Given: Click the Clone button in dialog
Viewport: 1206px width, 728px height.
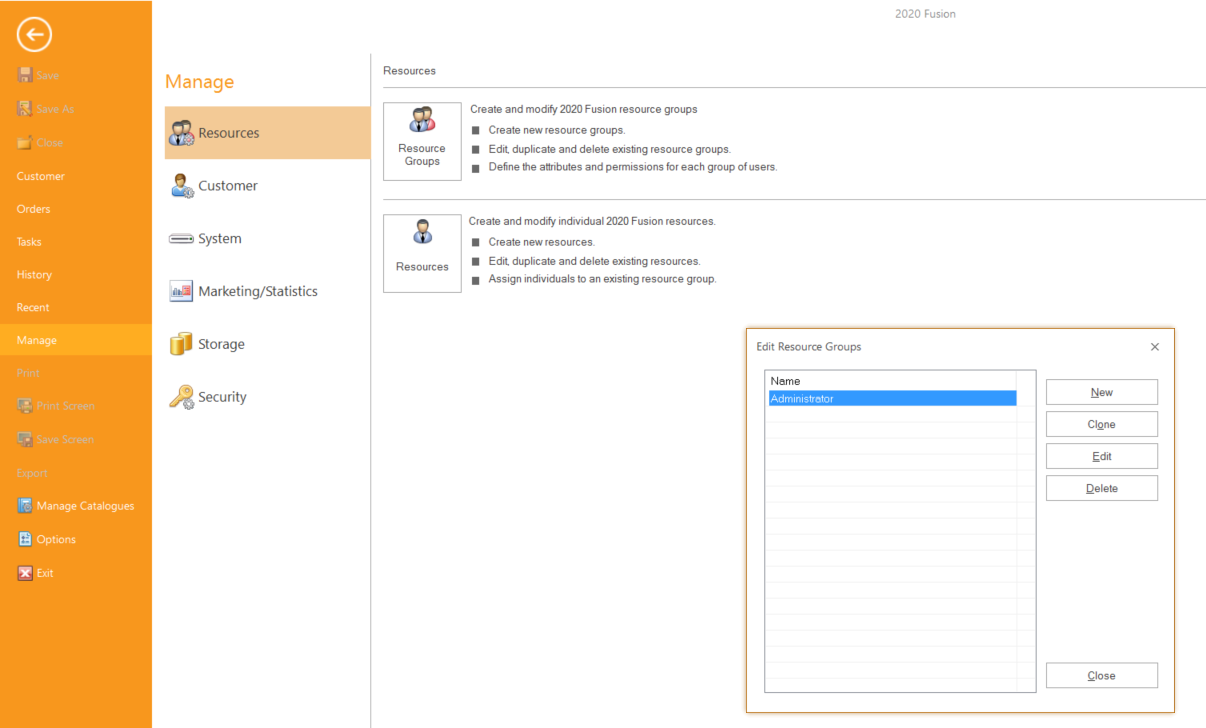Looking at the screenshot, I should 1102,424.
